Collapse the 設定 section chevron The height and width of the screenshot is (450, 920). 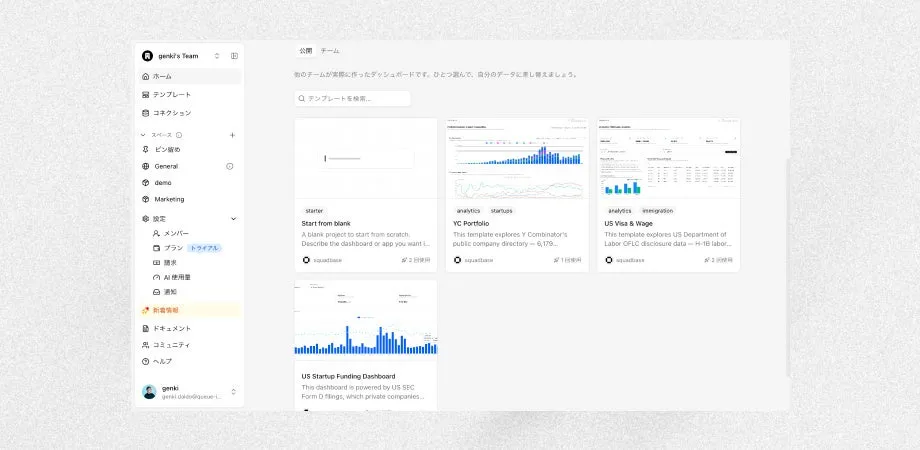pyautogui.click(x=233, y=218)
